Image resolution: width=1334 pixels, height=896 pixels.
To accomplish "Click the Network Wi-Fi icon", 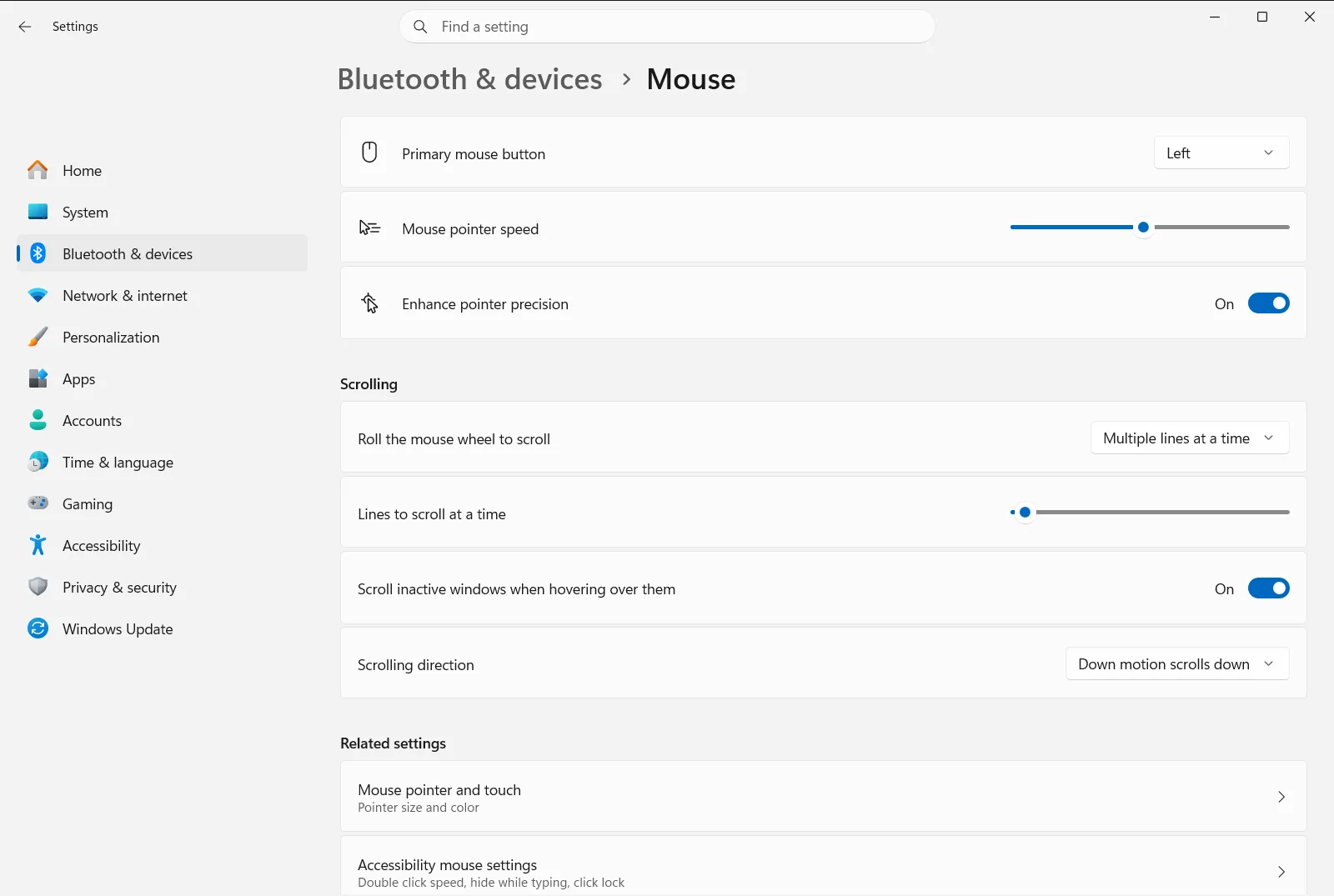I will coord(38,295).
